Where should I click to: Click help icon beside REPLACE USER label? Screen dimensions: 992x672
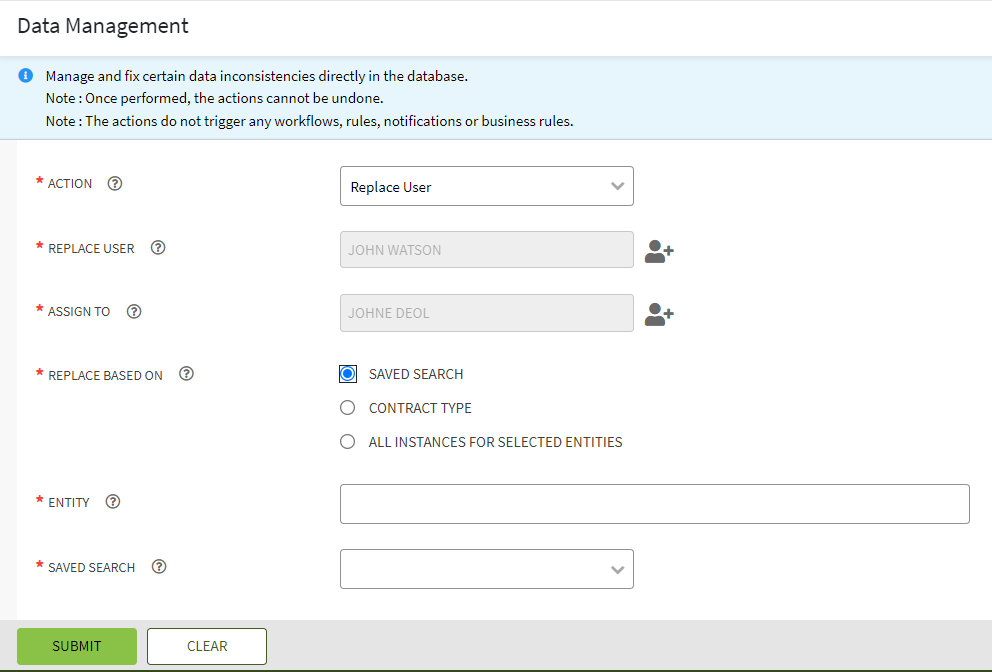point(158,248)
